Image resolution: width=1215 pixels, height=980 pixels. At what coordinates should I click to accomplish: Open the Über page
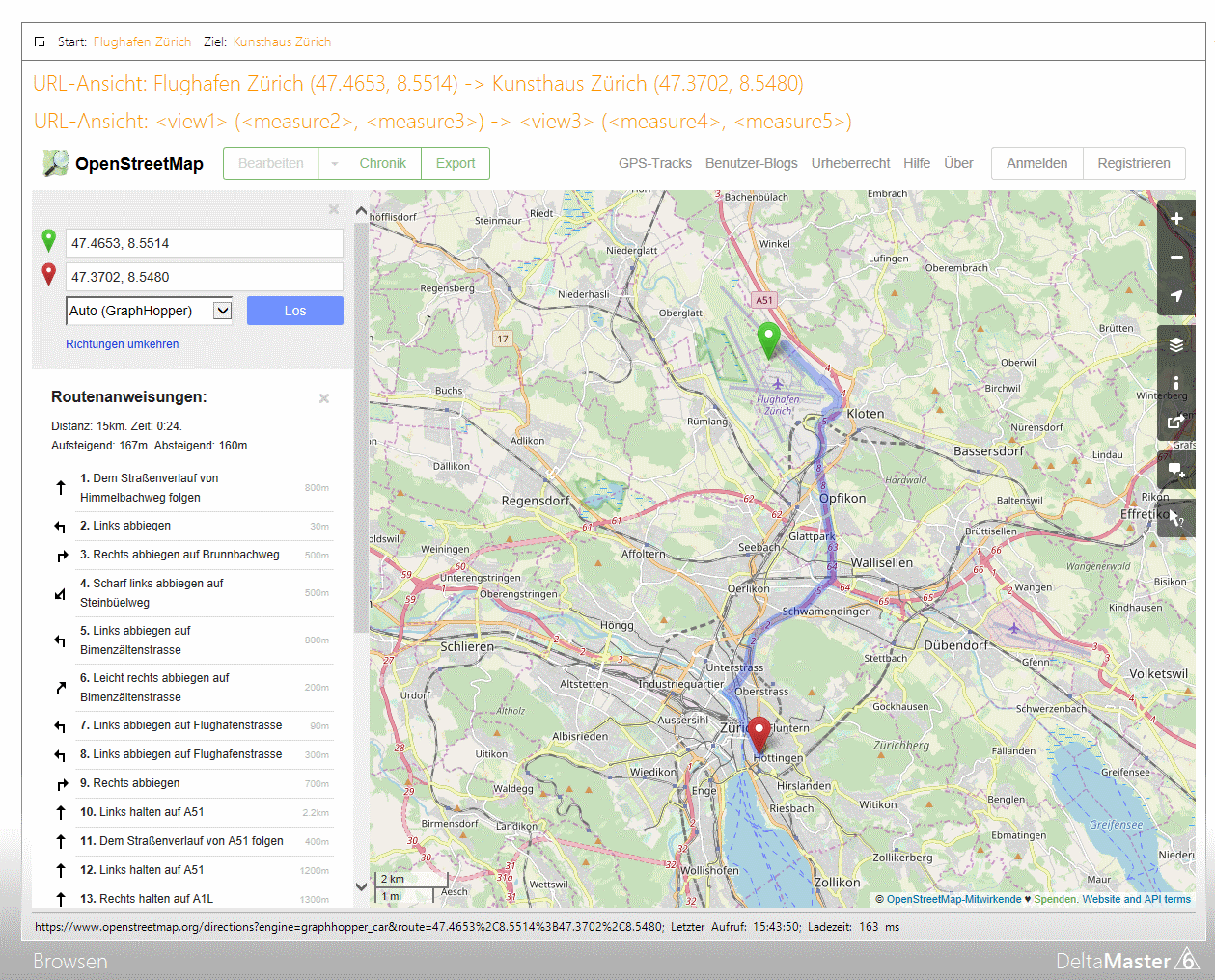(x=958, y=164)
